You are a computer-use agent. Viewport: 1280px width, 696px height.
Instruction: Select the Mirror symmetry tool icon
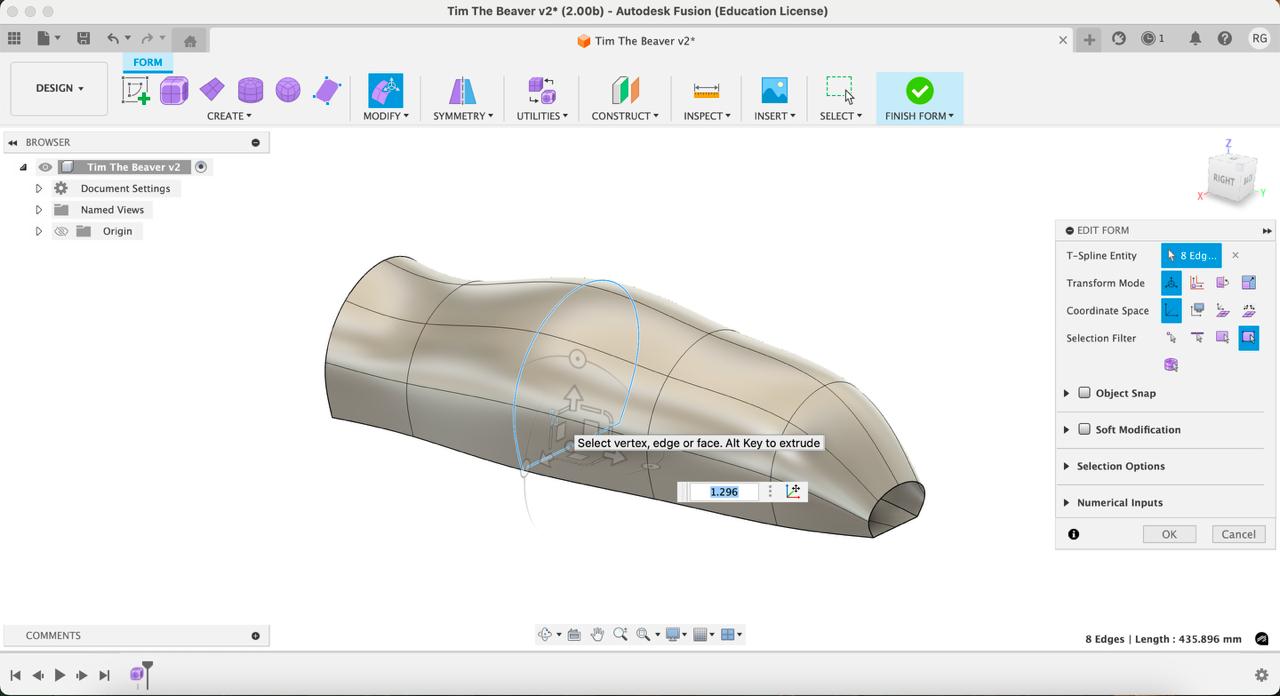462,91
